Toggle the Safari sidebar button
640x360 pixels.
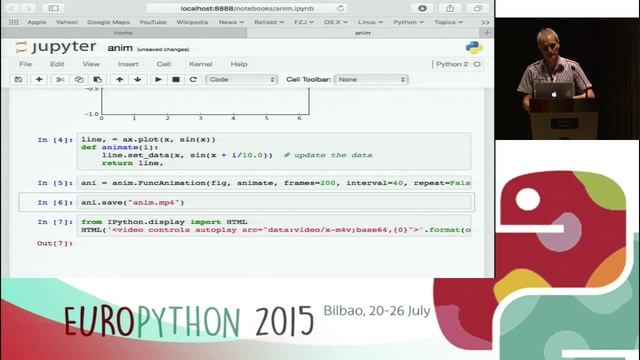click(x=53, y=8)
